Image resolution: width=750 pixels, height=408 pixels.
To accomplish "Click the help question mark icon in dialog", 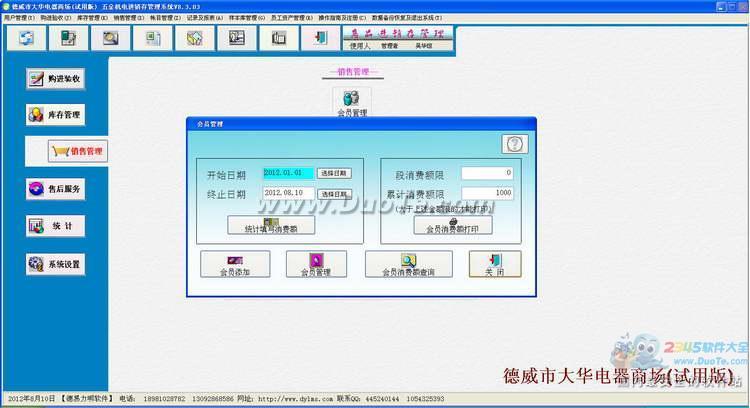I will pos(515,144).
